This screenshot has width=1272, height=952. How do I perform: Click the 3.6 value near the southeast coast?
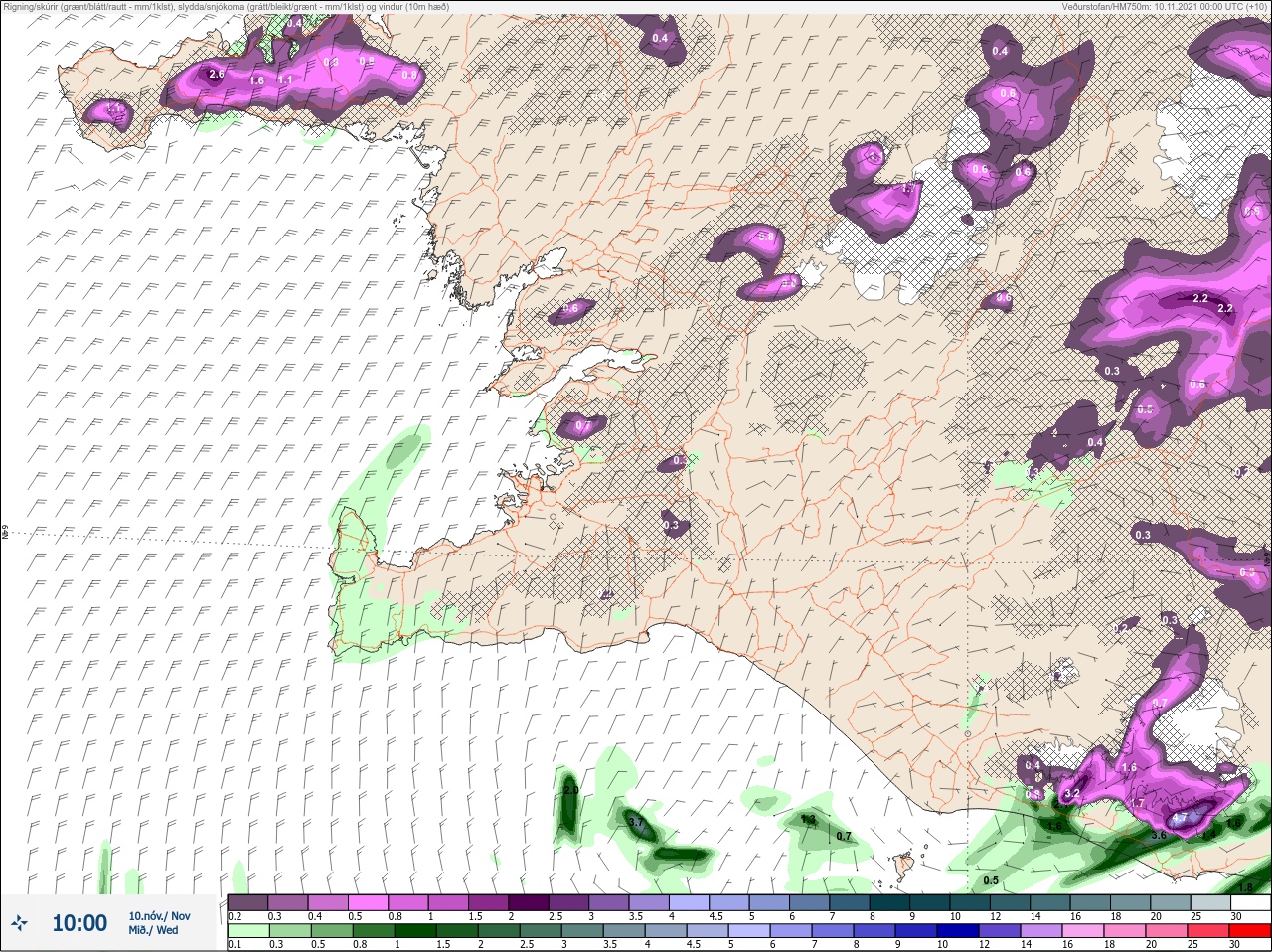point(1159,835)
